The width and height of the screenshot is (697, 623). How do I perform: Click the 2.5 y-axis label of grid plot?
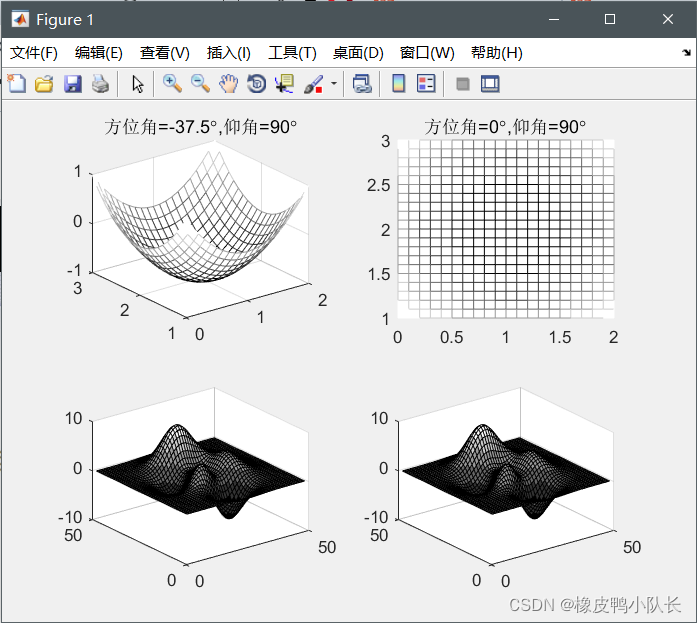[378, 185]
